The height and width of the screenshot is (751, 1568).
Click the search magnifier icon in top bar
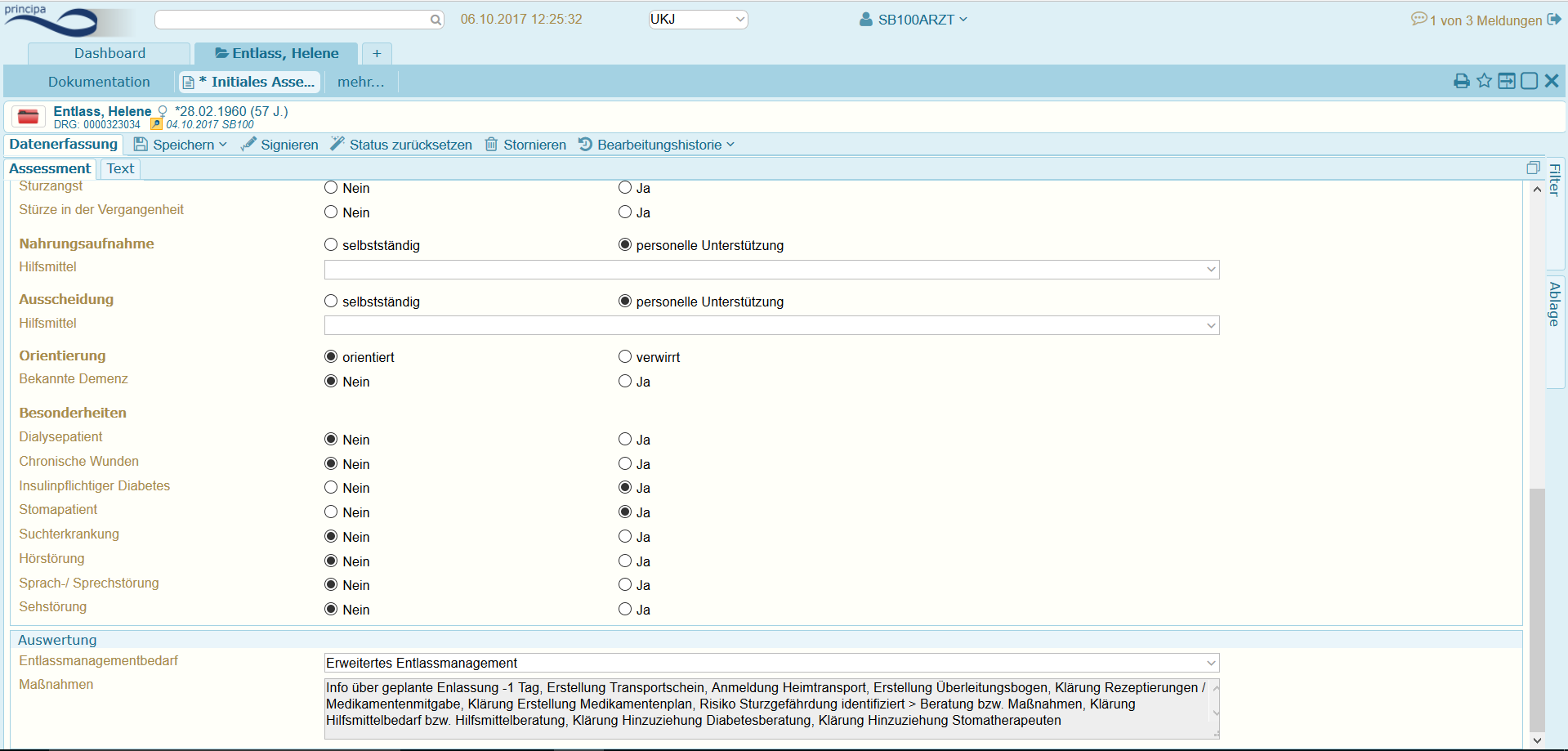[436, 20]
